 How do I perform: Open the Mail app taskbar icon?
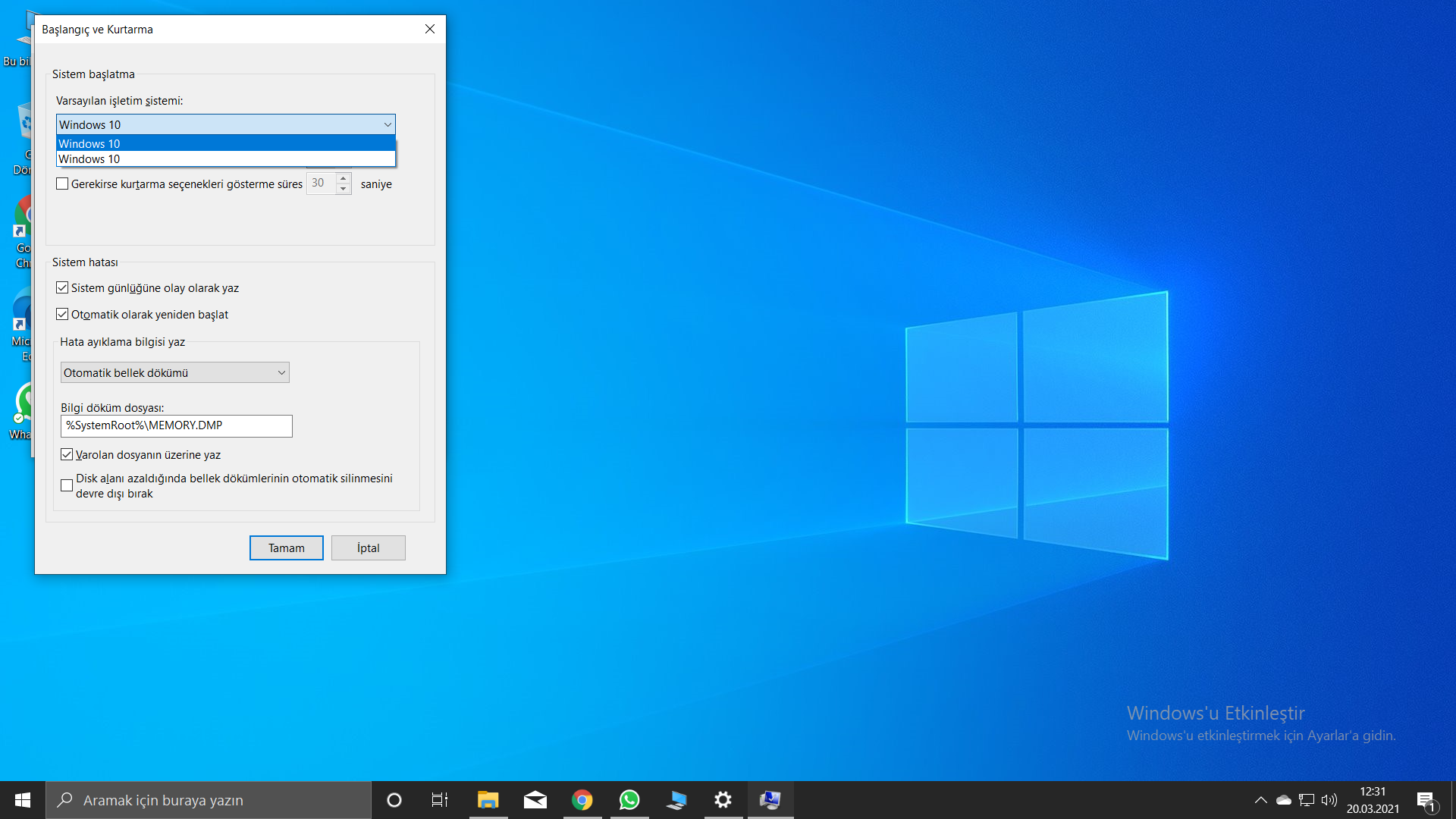[x=535, y=800]
